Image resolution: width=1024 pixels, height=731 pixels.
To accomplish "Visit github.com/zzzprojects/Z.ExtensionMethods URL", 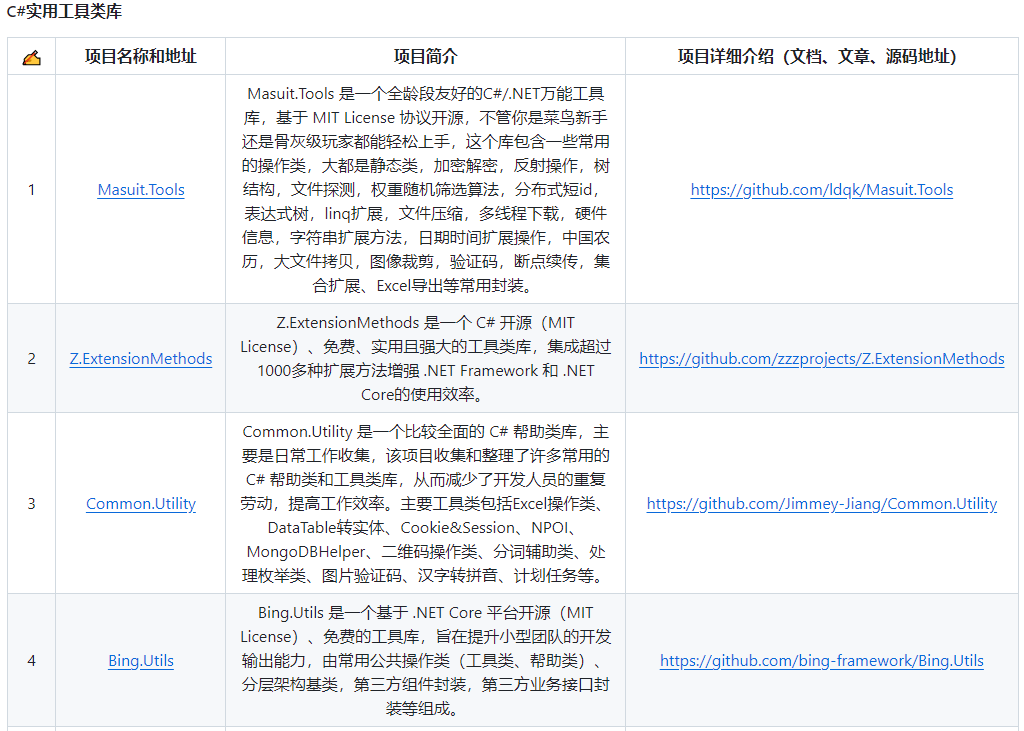I will (x=822, y=359).
